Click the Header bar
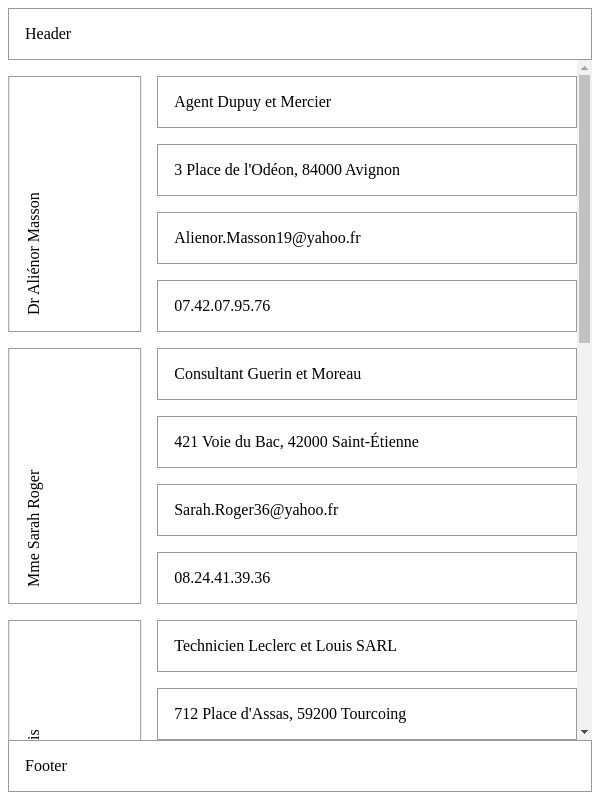This screenshot has width=600, height=800. 300,34
